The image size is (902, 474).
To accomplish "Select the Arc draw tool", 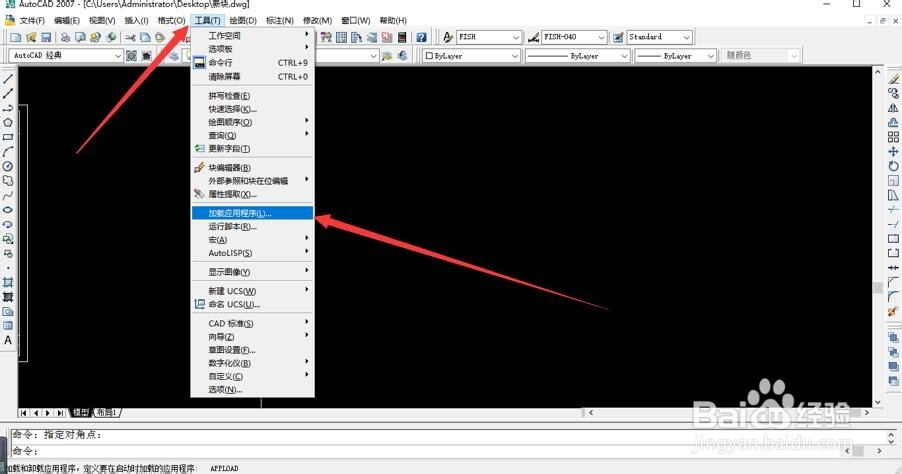I will pyautogui.click(x=8, y=151).
